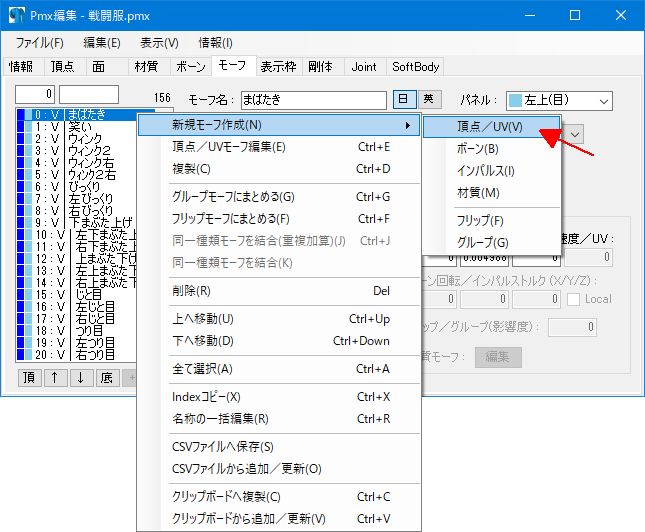Switch to the 頂点 tab
Image resolution: width=645 pixels, height=532 pixels.
63,67
